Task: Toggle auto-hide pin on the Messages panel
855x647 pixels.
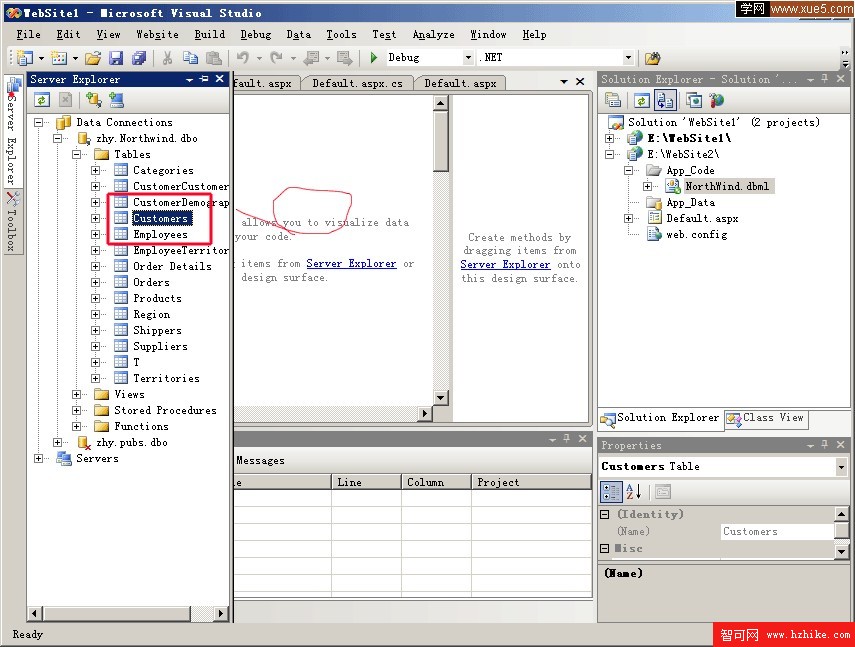Action: pos(567,439)
